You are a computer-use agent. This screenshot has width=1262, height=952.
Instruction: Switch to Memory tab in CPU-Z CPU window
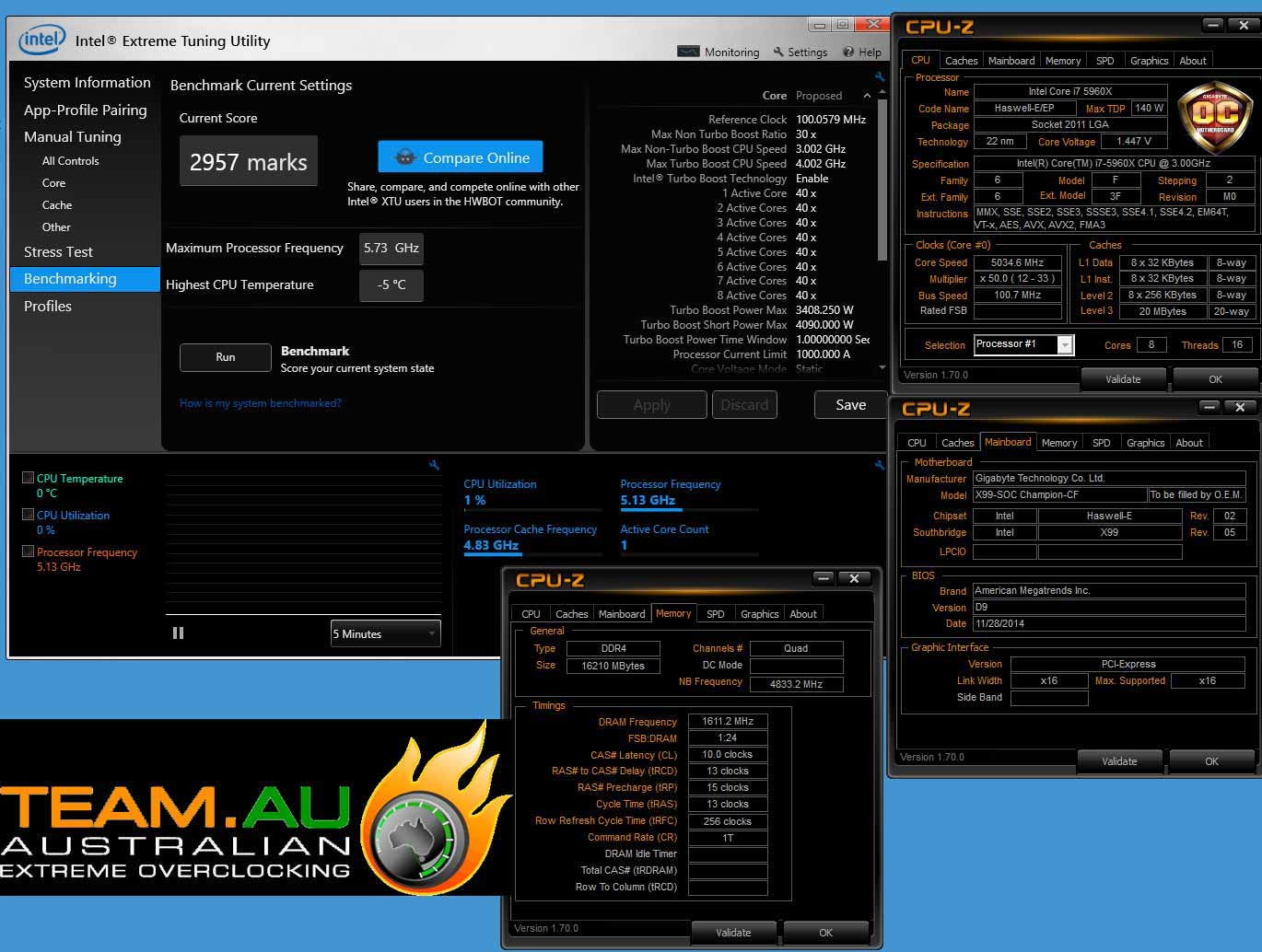click(x=1063, y=61)
